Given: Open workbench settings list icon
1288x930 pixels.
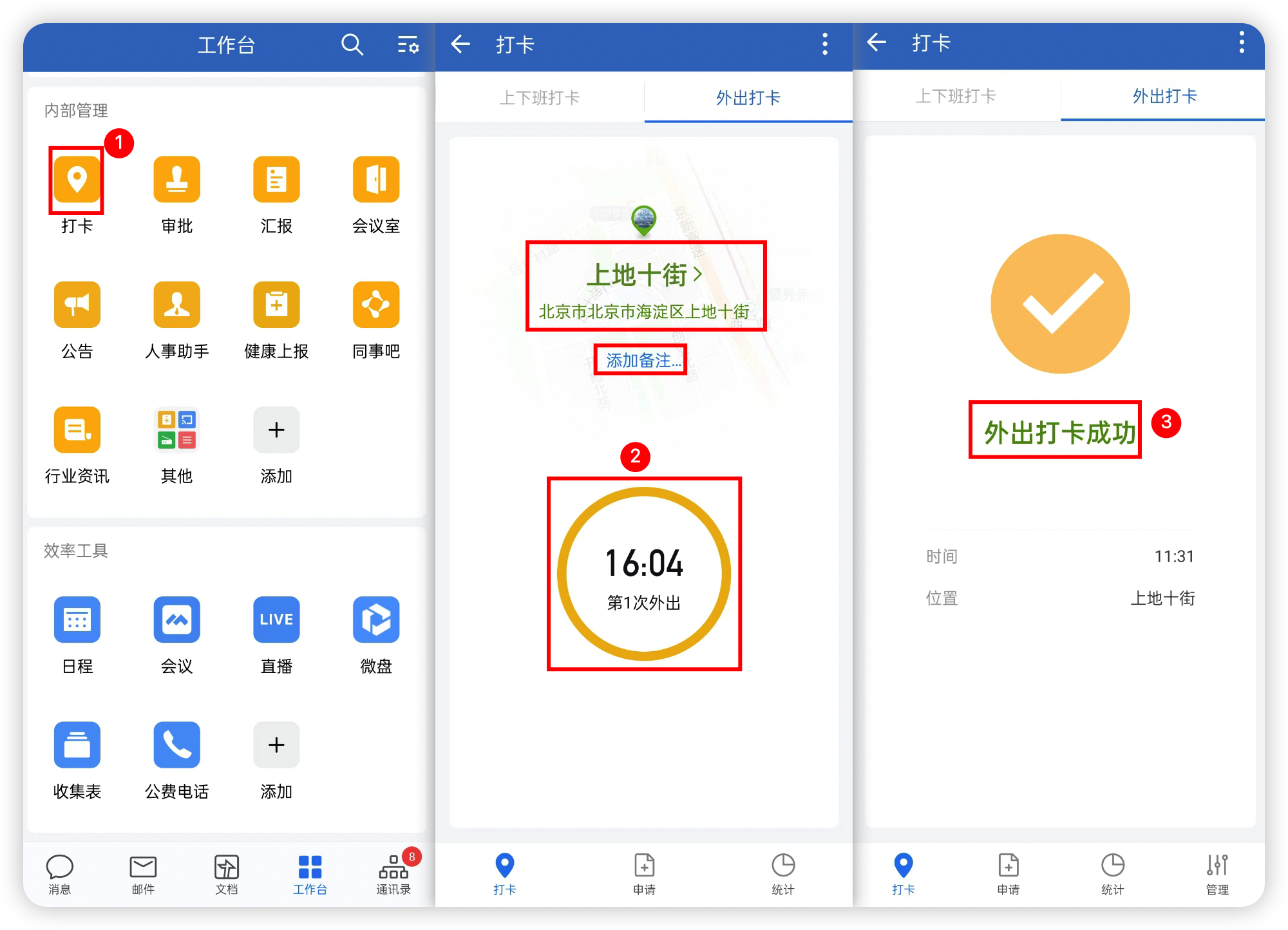Looking at the screenshot, I should 408,45.
